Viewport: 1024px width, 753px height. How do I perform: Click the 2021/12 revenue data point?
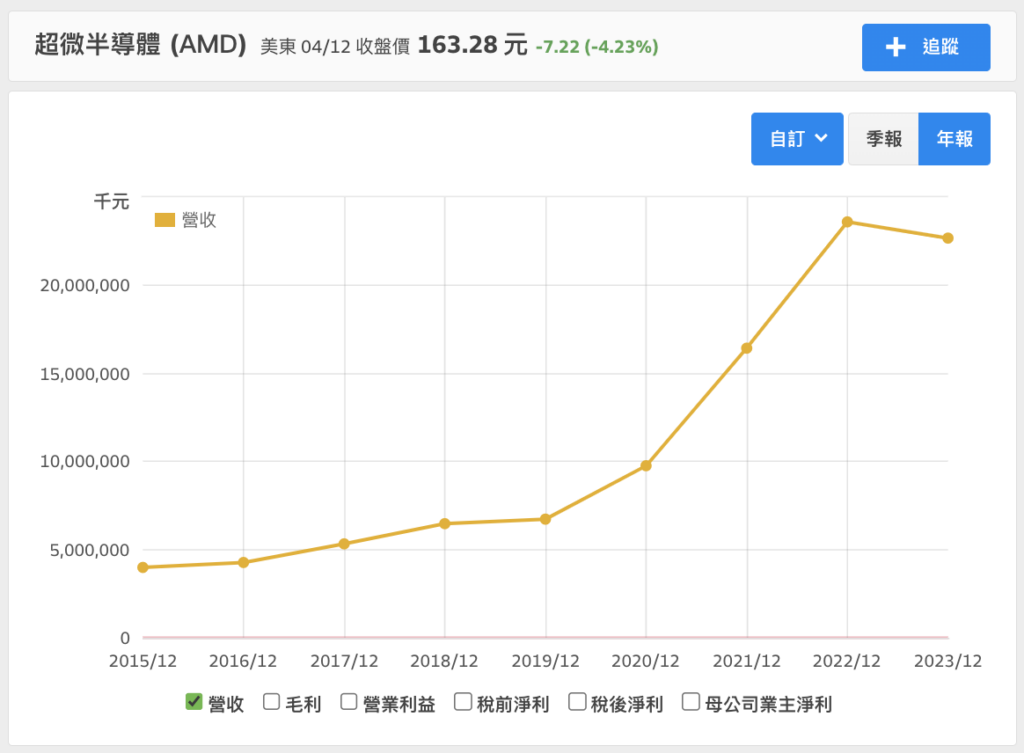[x=746, y=348]
